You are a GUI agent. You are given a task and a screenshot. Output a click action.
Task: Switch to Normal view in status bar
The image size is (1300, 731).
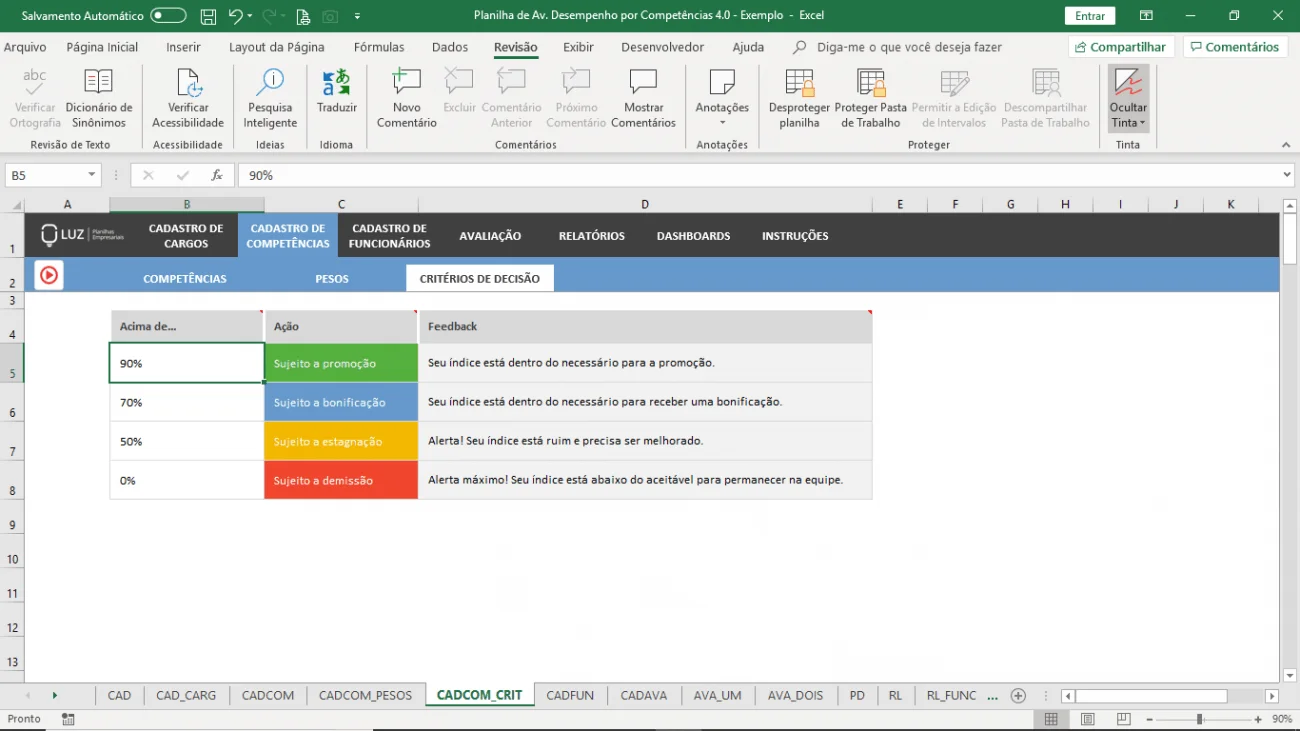tap(1051, 719)
